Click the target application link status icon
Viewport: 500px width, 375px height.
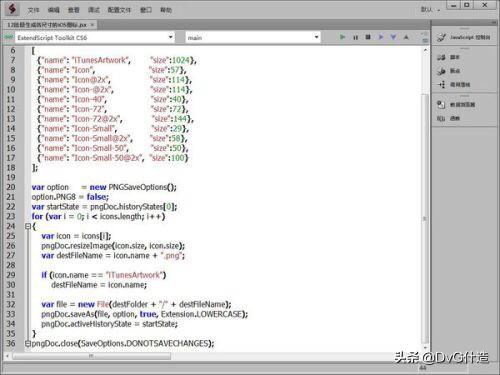click(x=8, y=37)
